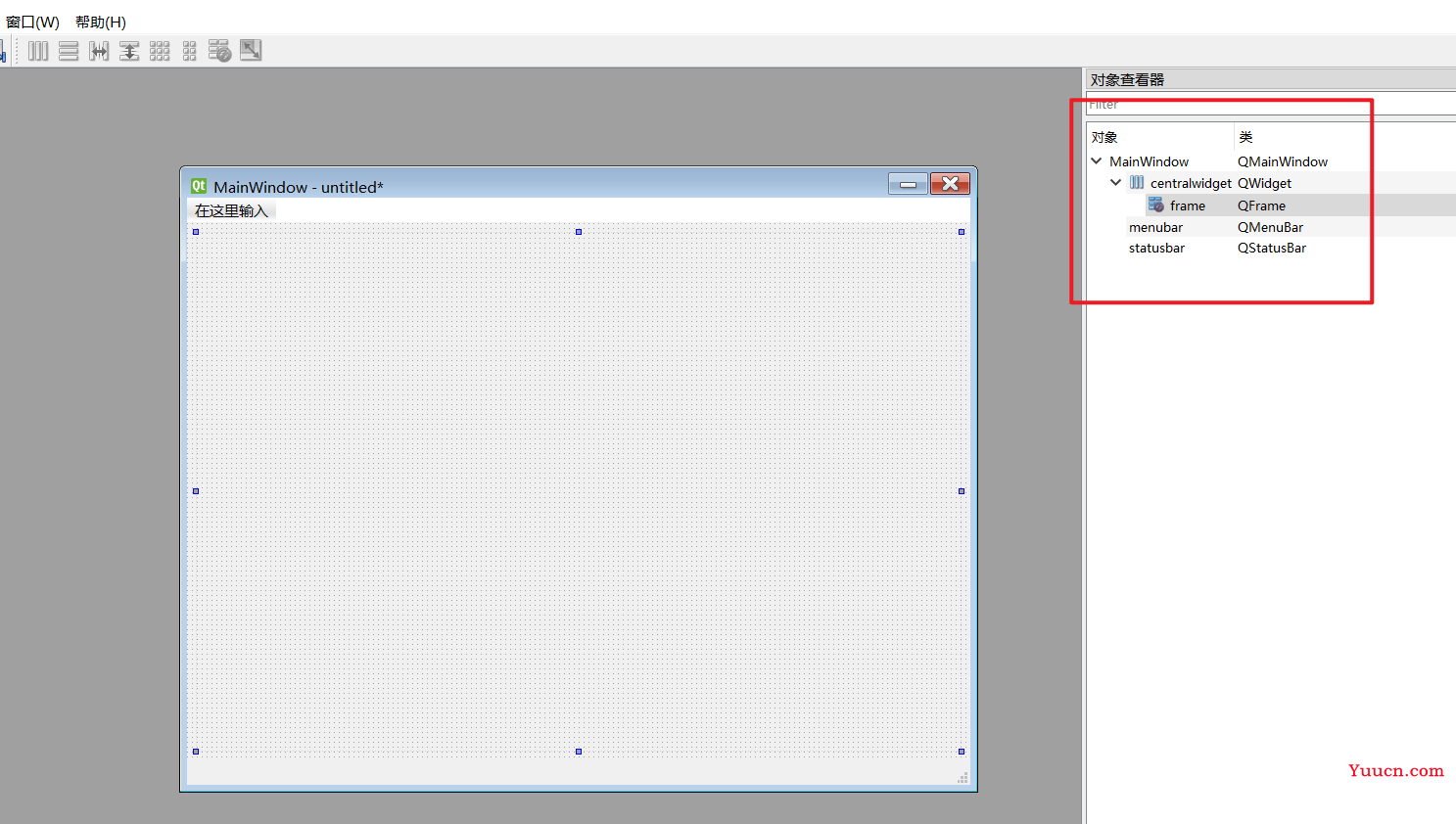Apply the horizontal layout tool
The width and height of the screenshot is (1456, 824).
(x=38, y=51)
